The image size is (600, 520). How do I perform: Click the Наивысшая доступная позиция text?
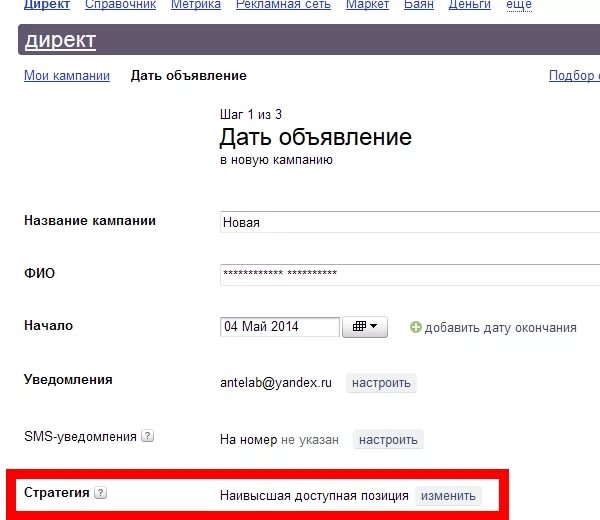(x=314, y=496)
